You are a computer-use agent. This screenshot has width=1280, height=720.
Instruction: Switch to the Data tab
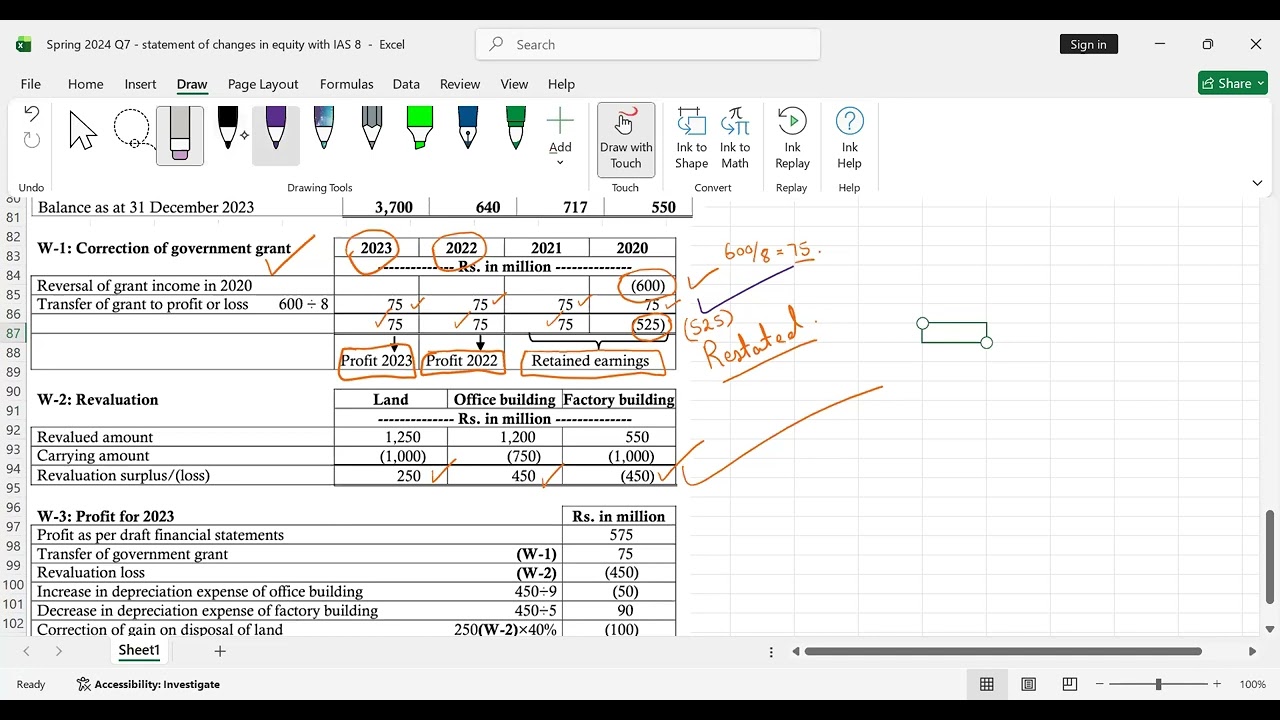click(x=406, y=84)
